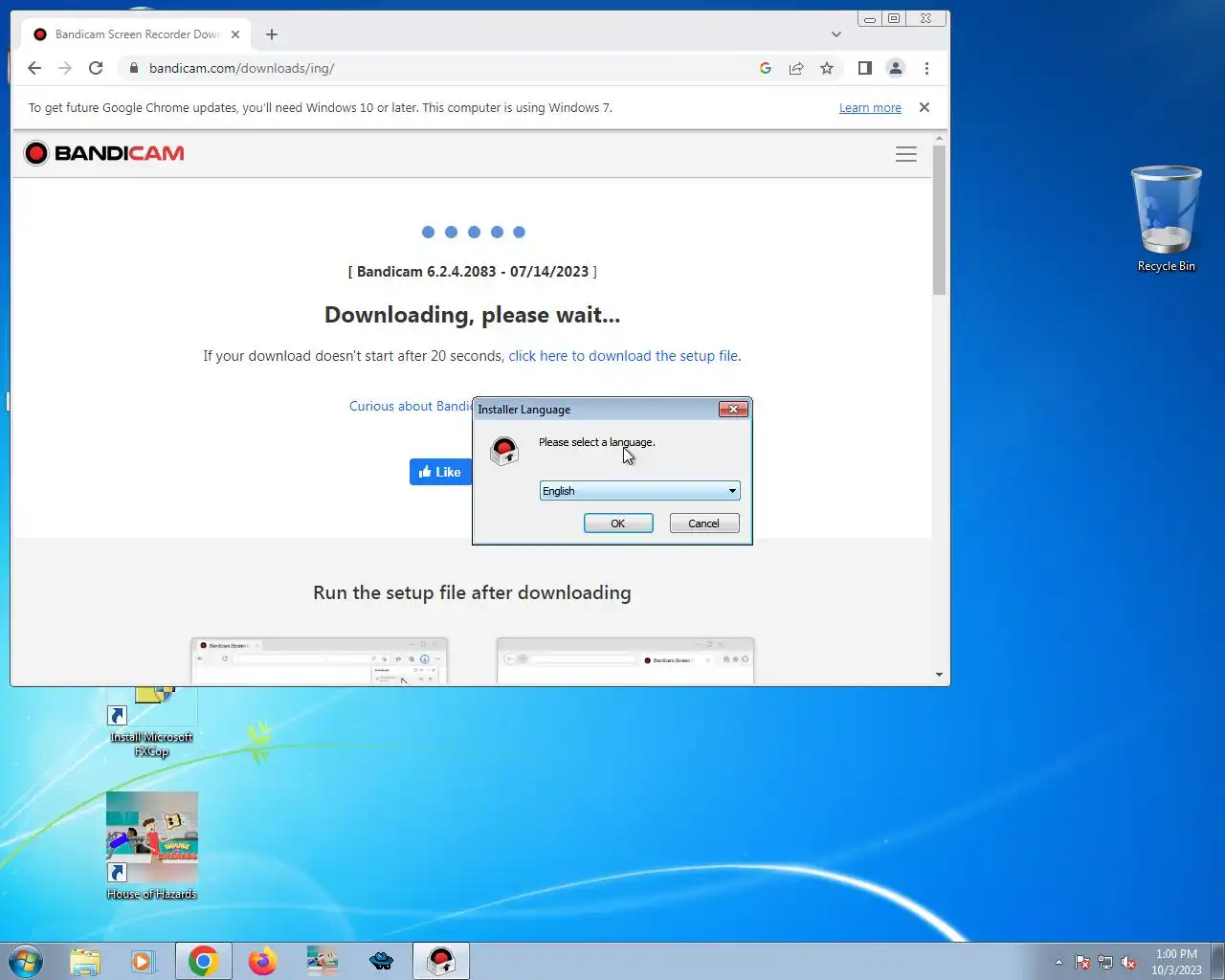Open media player from taskbar
1225x980 pixels.
[144, 961]
